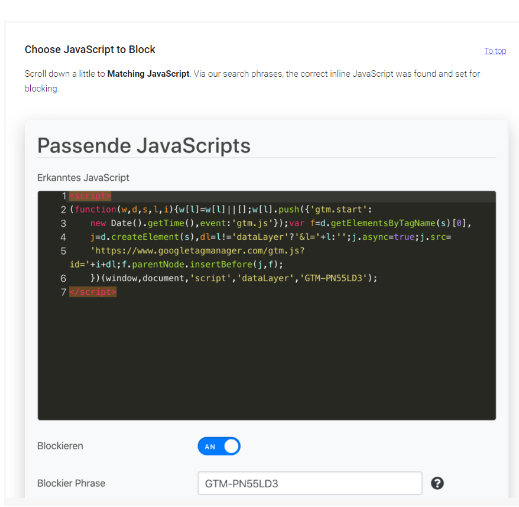The height and width of the screenshot is (507, 519).
Task: Select the 'Passende JavaScripts' heading
Action: (x=144, y=146)
